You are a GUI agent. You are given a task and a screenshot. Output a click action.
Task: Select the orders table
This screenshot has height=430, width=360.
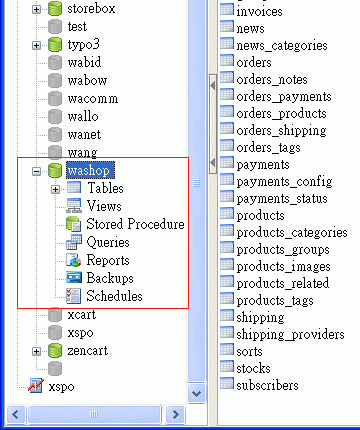254,62
